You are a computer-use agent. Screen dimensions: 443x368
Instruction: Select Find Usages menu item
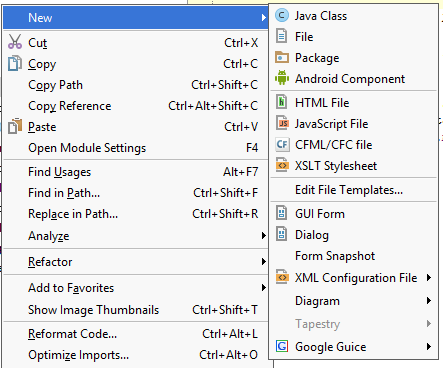[x=136, y=172]
